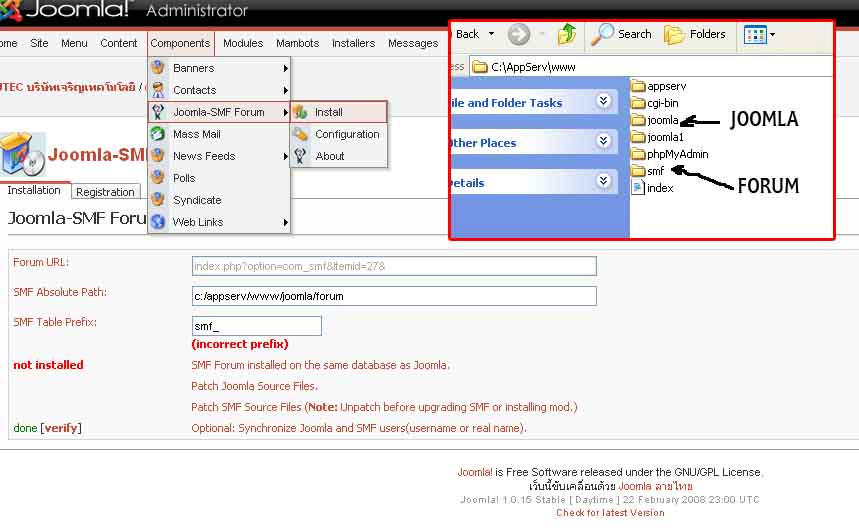Click the Joomla! footer license link
The width and height of the screenshot is (859, 532).
475,472
